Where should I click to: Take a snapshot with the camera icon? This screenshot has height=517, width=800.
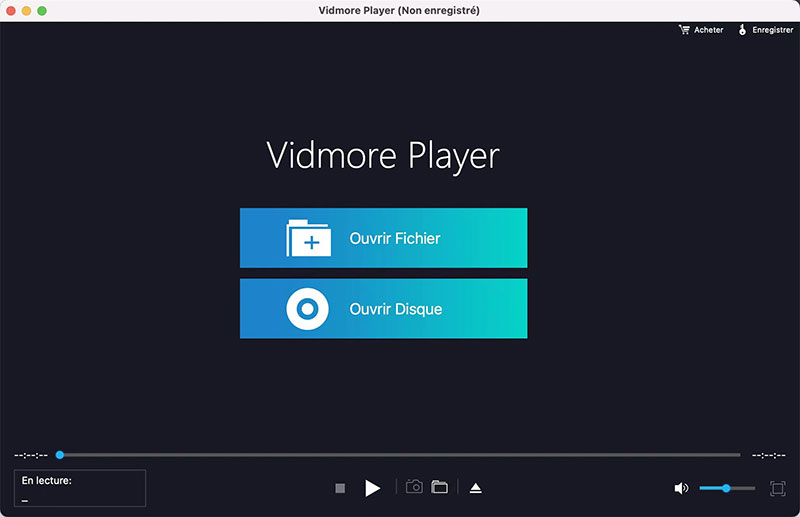pos(414,487)
